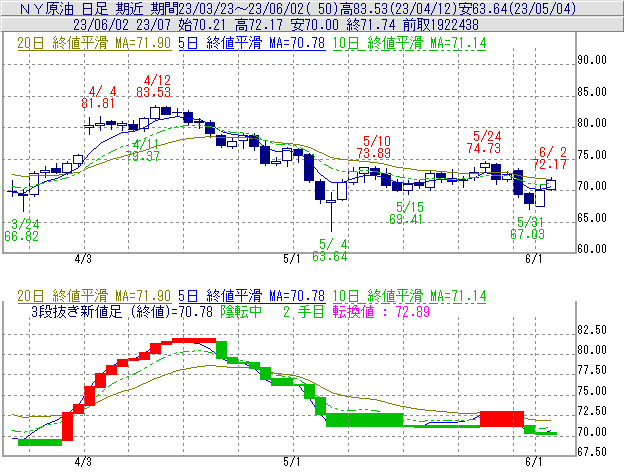Click the 67.50 axis label in lower chart
This screenshot has width=624, height=475.
coord(592,452)
